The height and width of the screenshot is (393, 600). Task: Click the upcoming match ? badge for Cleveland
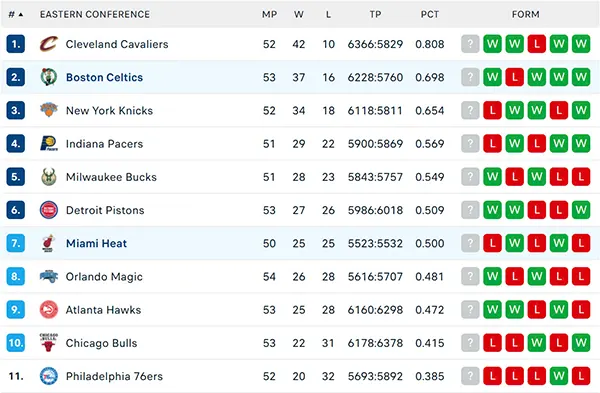(x=470, y=44)
